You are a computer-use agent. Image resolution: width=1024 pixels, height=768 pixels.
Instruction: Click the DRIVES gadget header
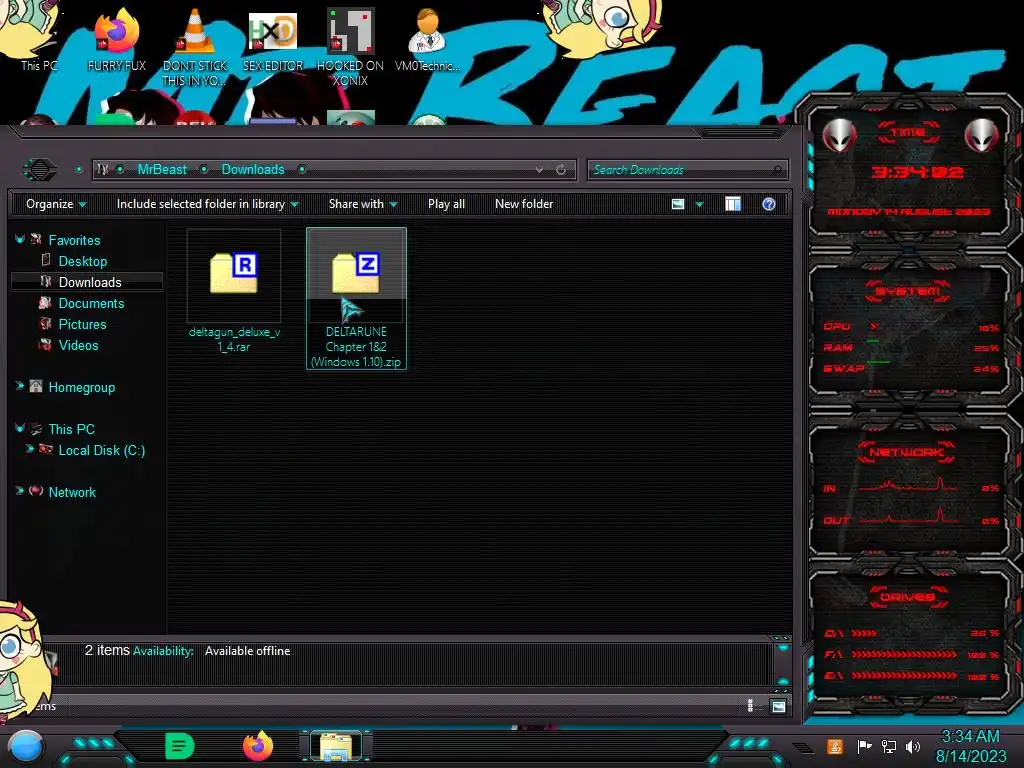[x=906, y=597]
